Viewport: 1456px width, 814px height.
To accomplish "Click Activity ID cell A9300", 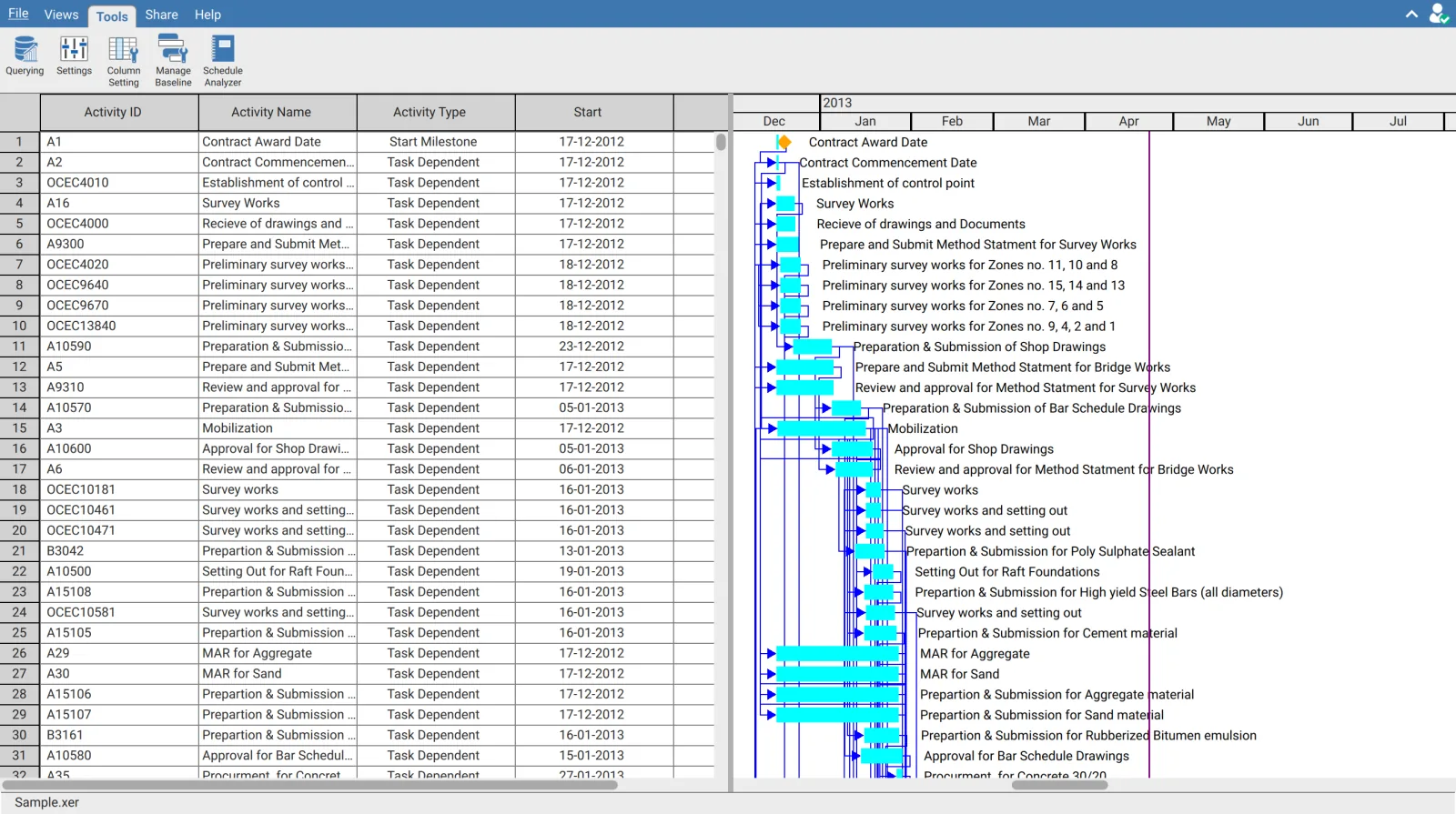I will (119, 244).
